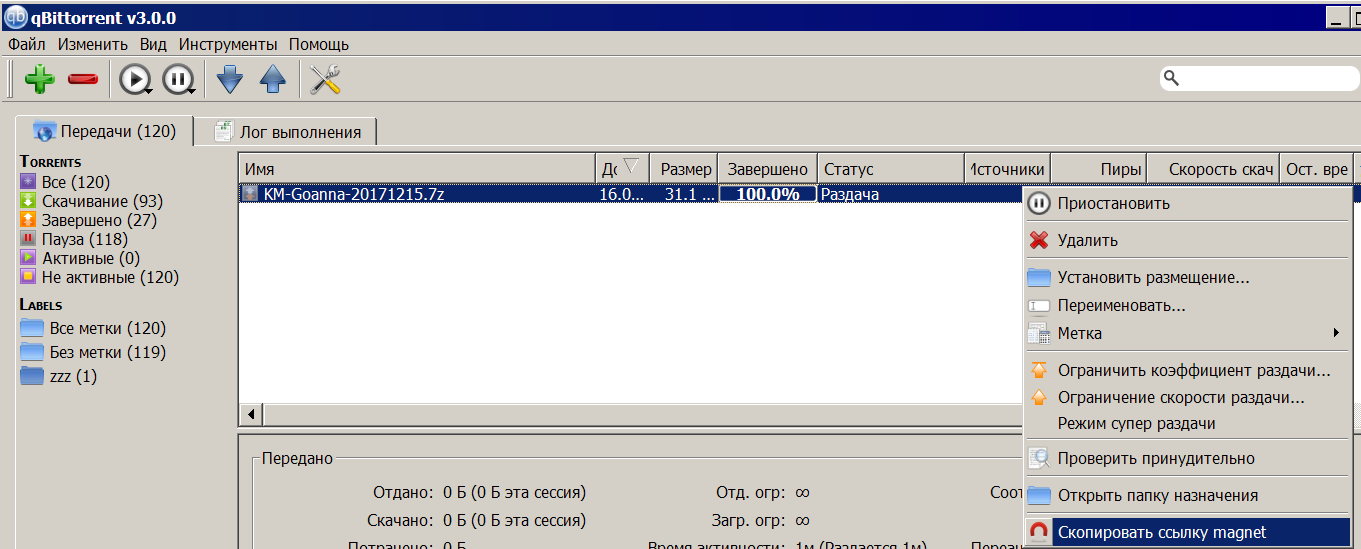Viewport: 1361px width, 549px height.
Task: Select the Все метки (120) label
Action: (93, 328)
